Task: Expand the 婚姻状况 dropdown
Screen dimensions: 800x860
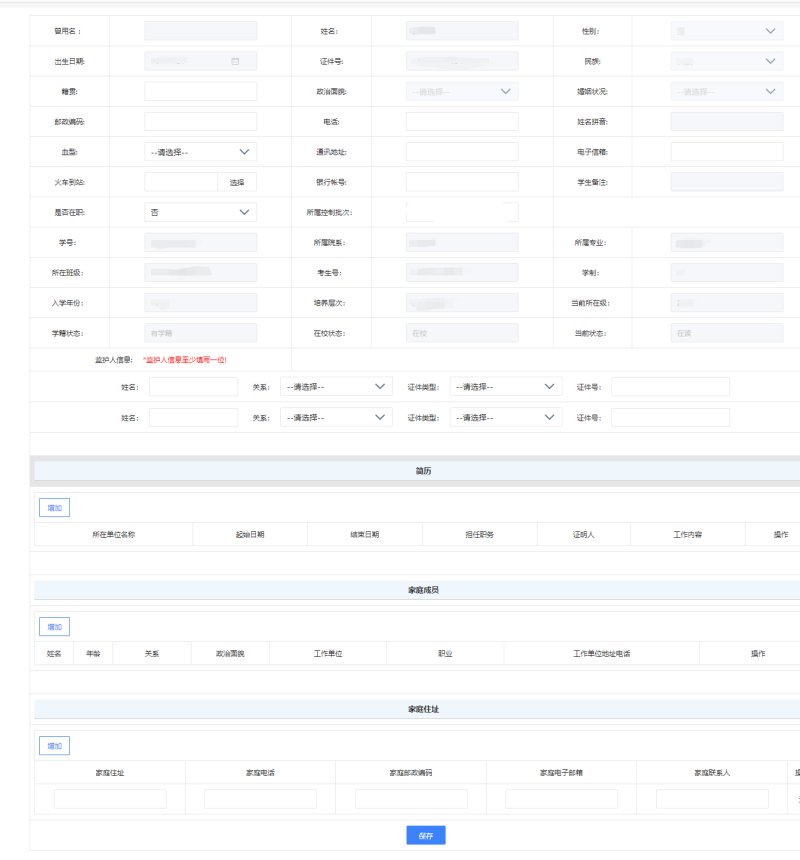Action: [x=726, y=91]
